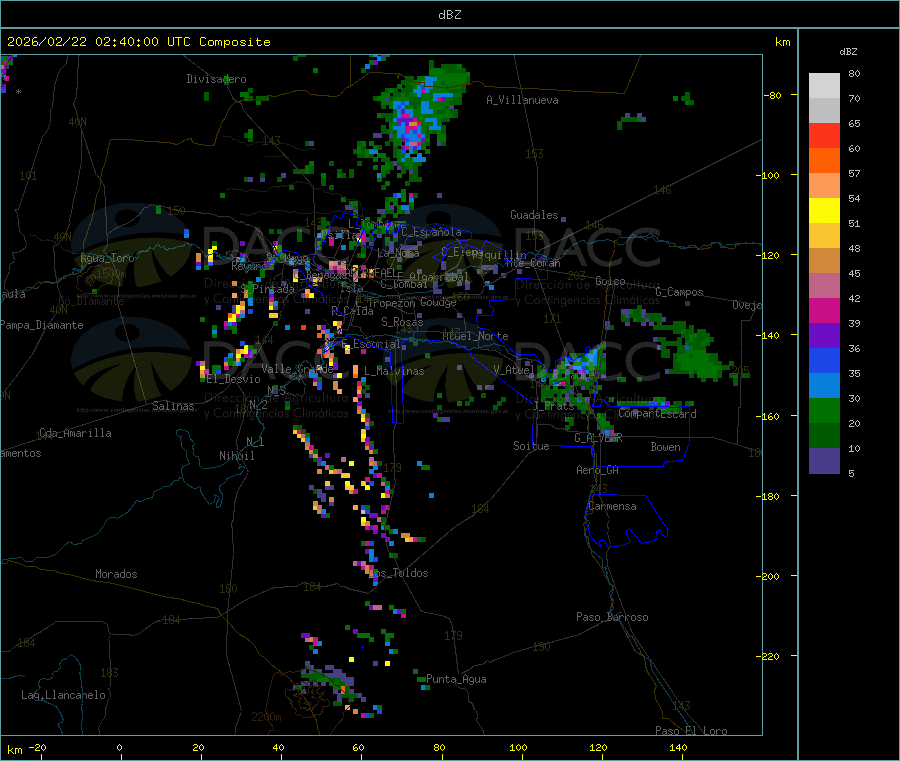Select the S_Rosas label
This screenshot has height=761, width=900.
[402, 322]
